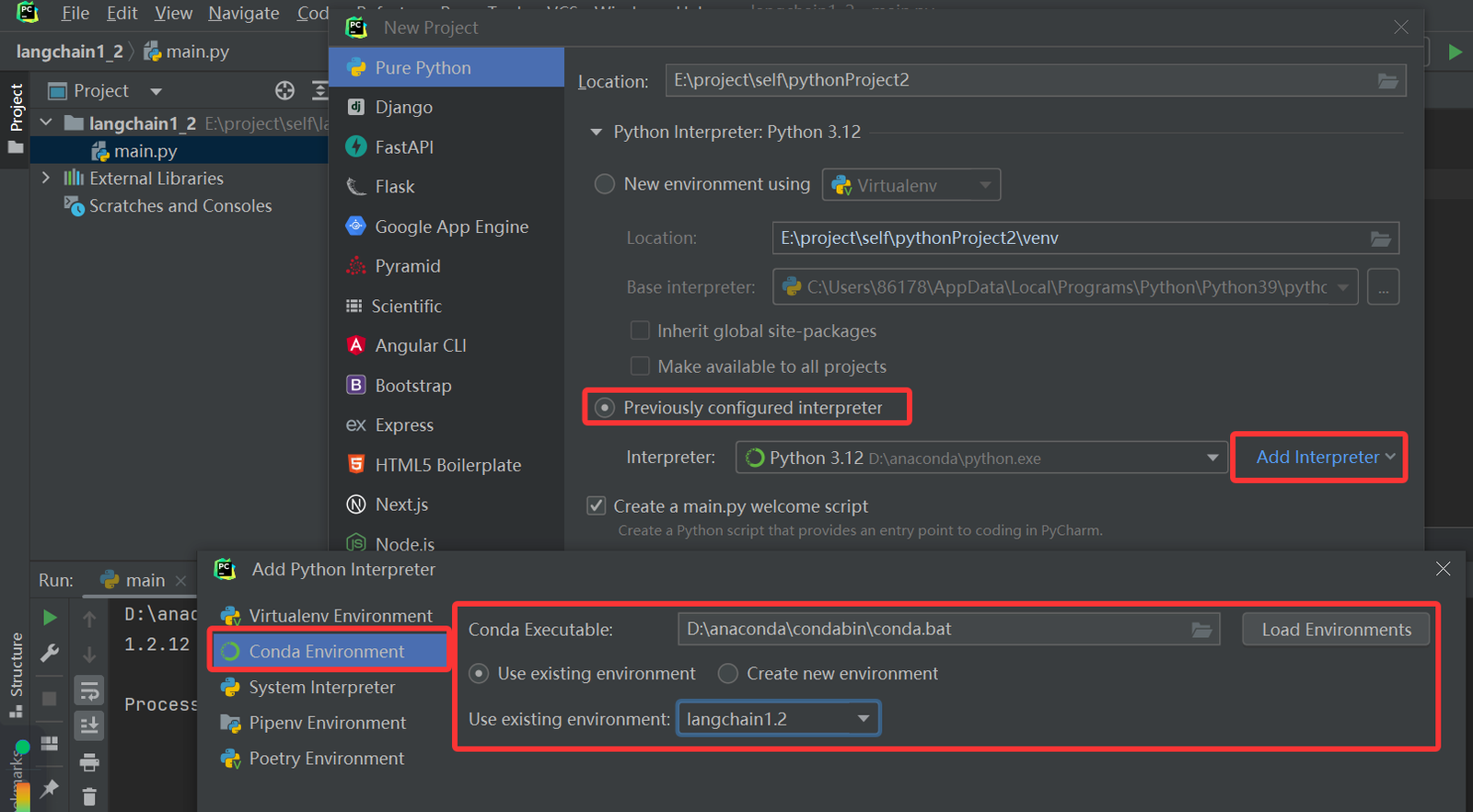Select 'Use existing environment' radio button
This screenshot has width=1473, height=812.
(479, 674)
